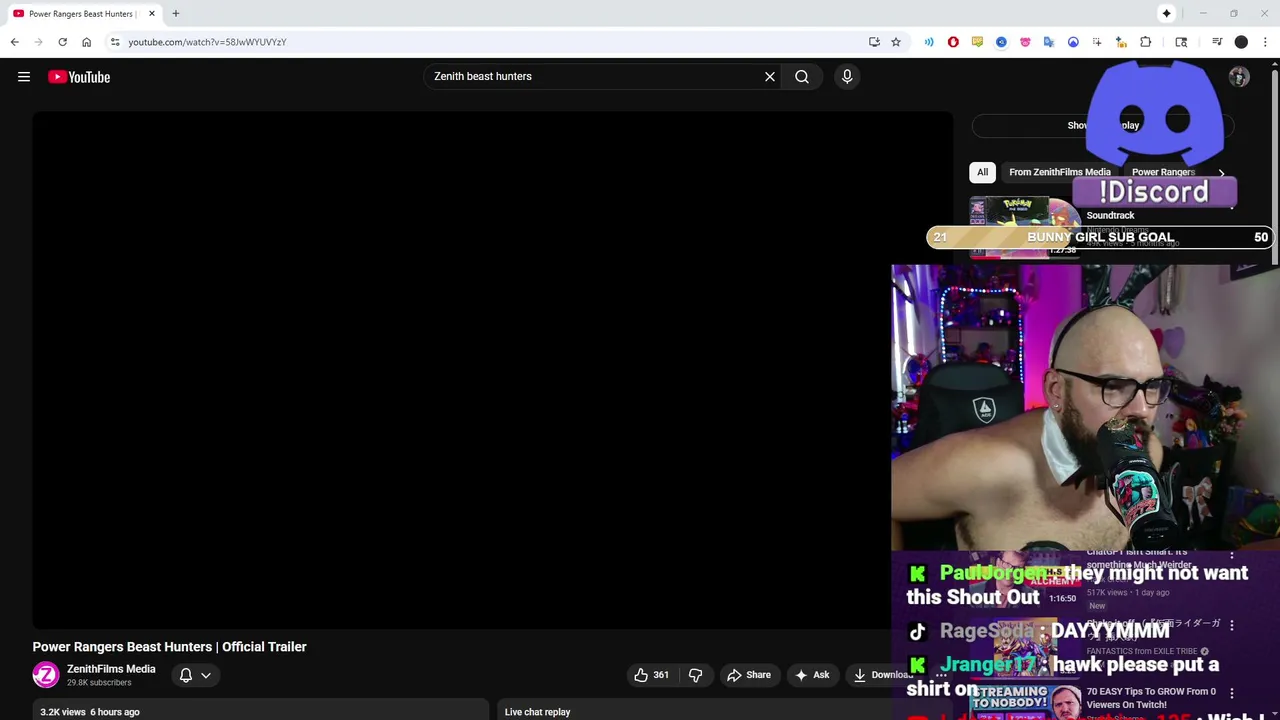Open Gemini sparkle button in tab strip
The image size is (1280, 720).
coord(1166,13)
